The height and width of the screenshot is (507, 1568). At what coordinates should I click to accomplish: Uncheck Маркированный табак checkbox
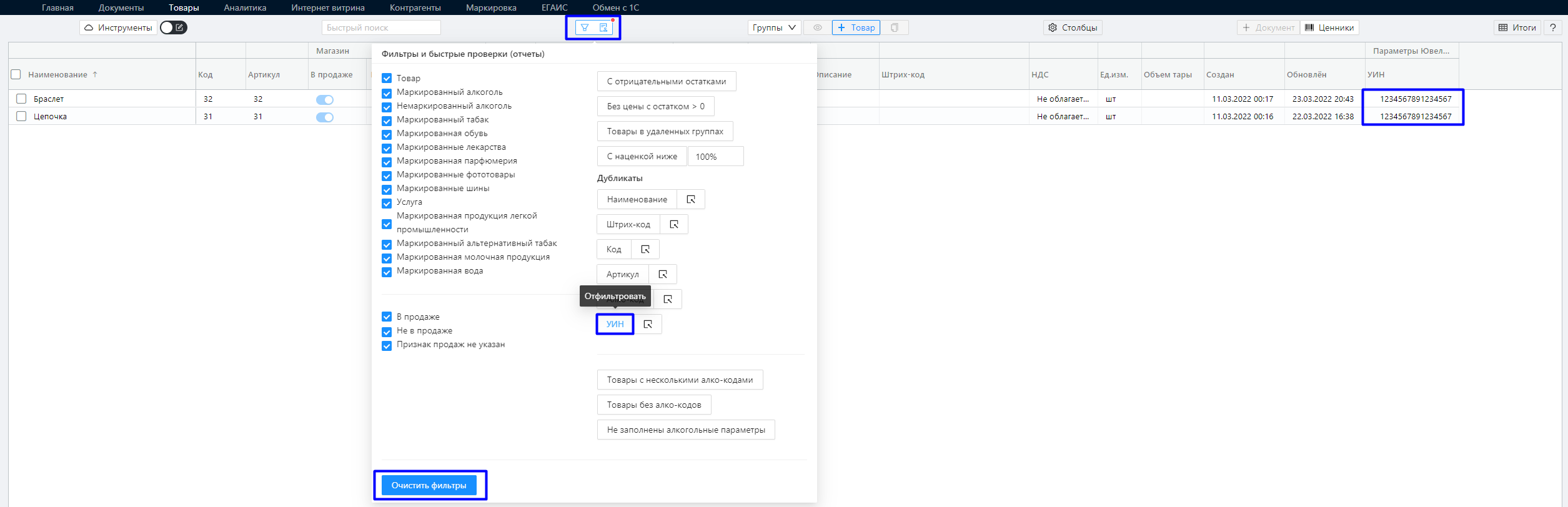(387, 120)
